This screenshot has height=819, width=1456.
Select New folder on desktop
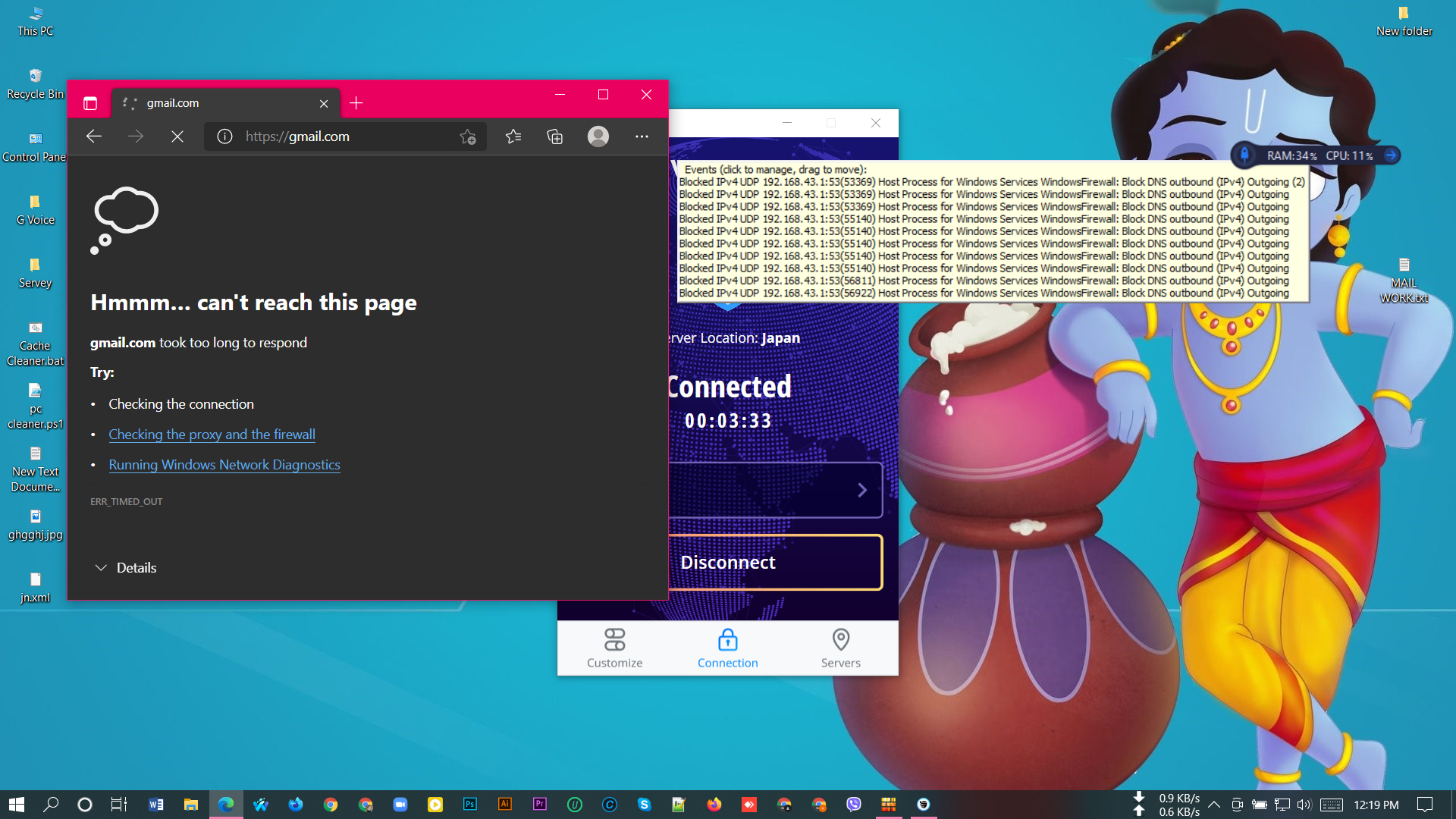click(1404, 21)
